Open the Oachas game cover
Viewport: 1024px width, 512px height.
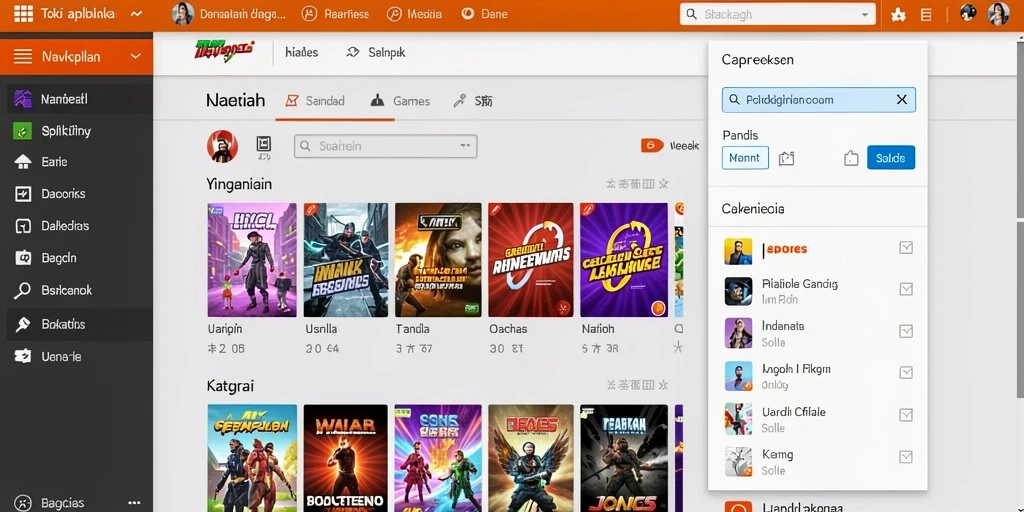click(x=531, y=260)
